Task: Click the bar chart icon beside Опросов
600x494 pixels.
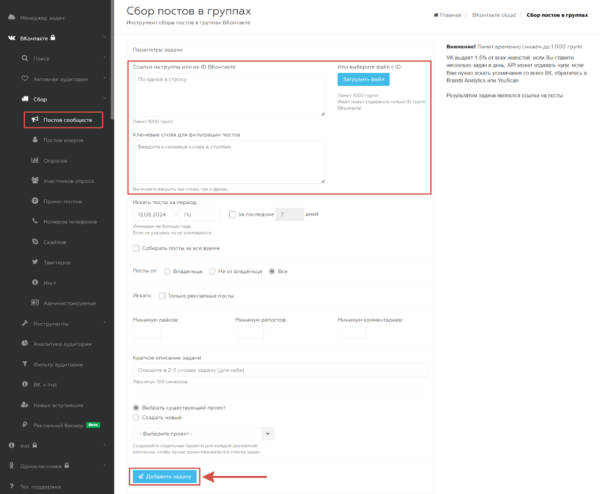Action: click(35, 160)
